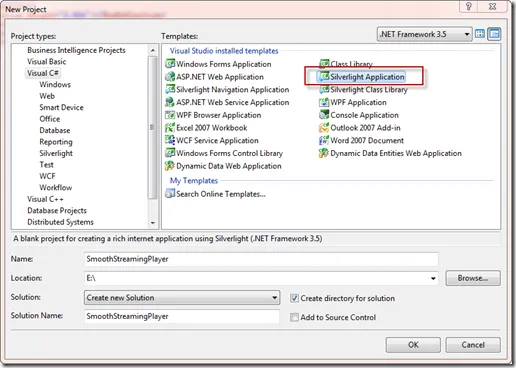Select the Dynamic Data Web Application icon

tap(170, 166)
